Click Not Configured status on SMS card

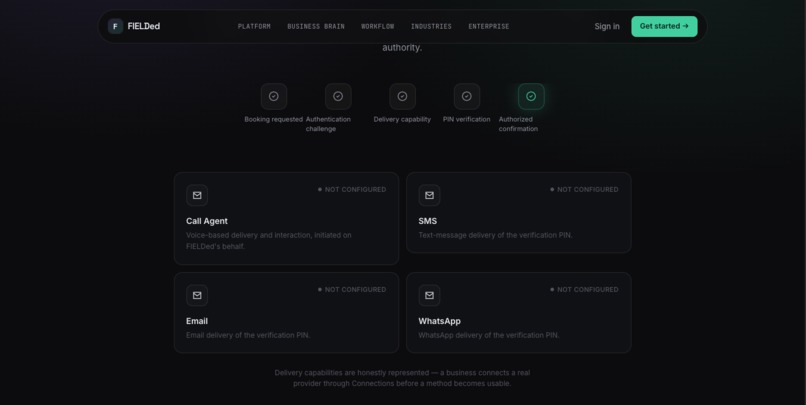(584, 190)
